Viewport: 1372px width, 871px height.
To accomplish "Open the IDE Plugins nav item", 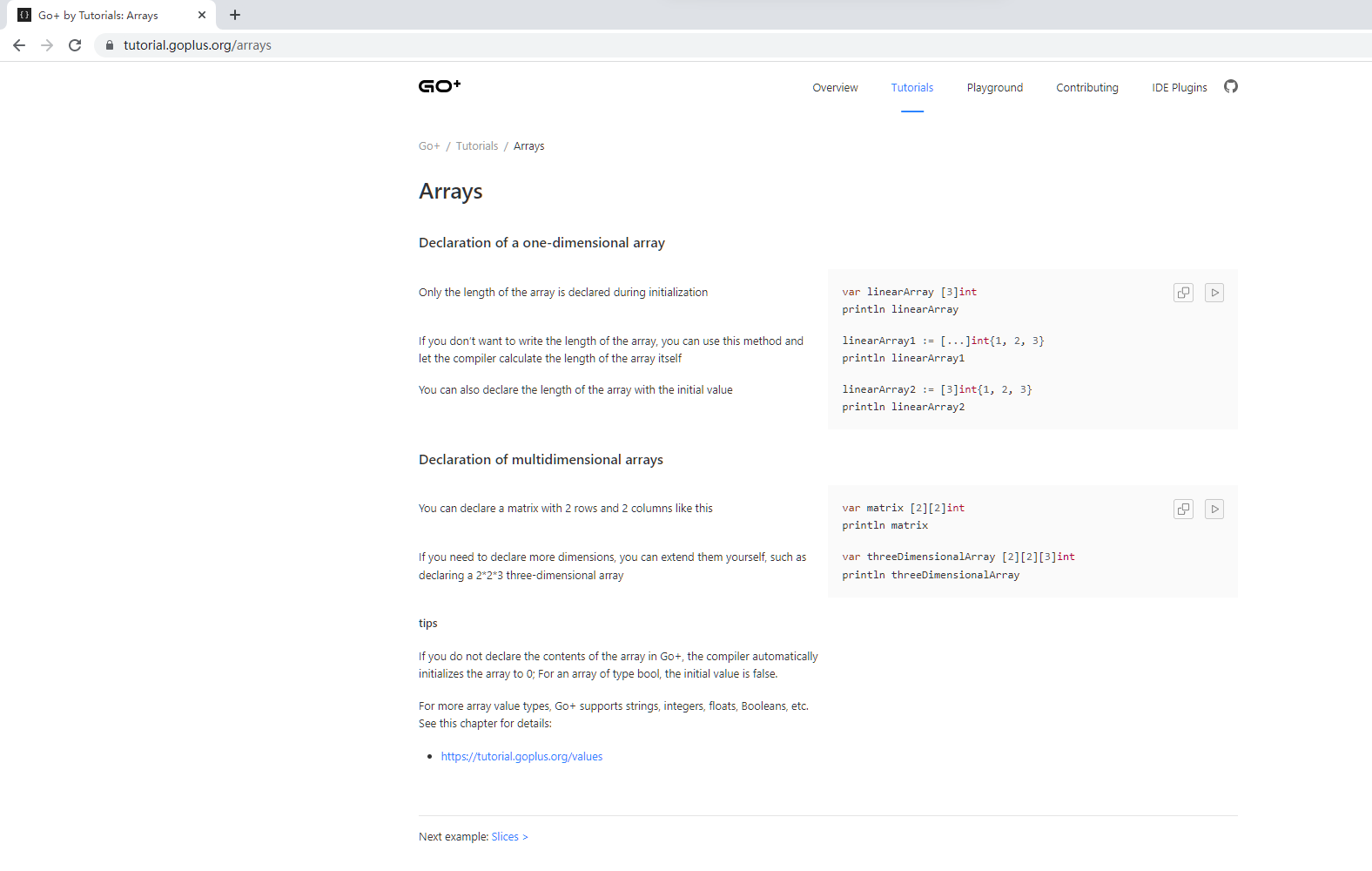I will tap(1180, 88).
